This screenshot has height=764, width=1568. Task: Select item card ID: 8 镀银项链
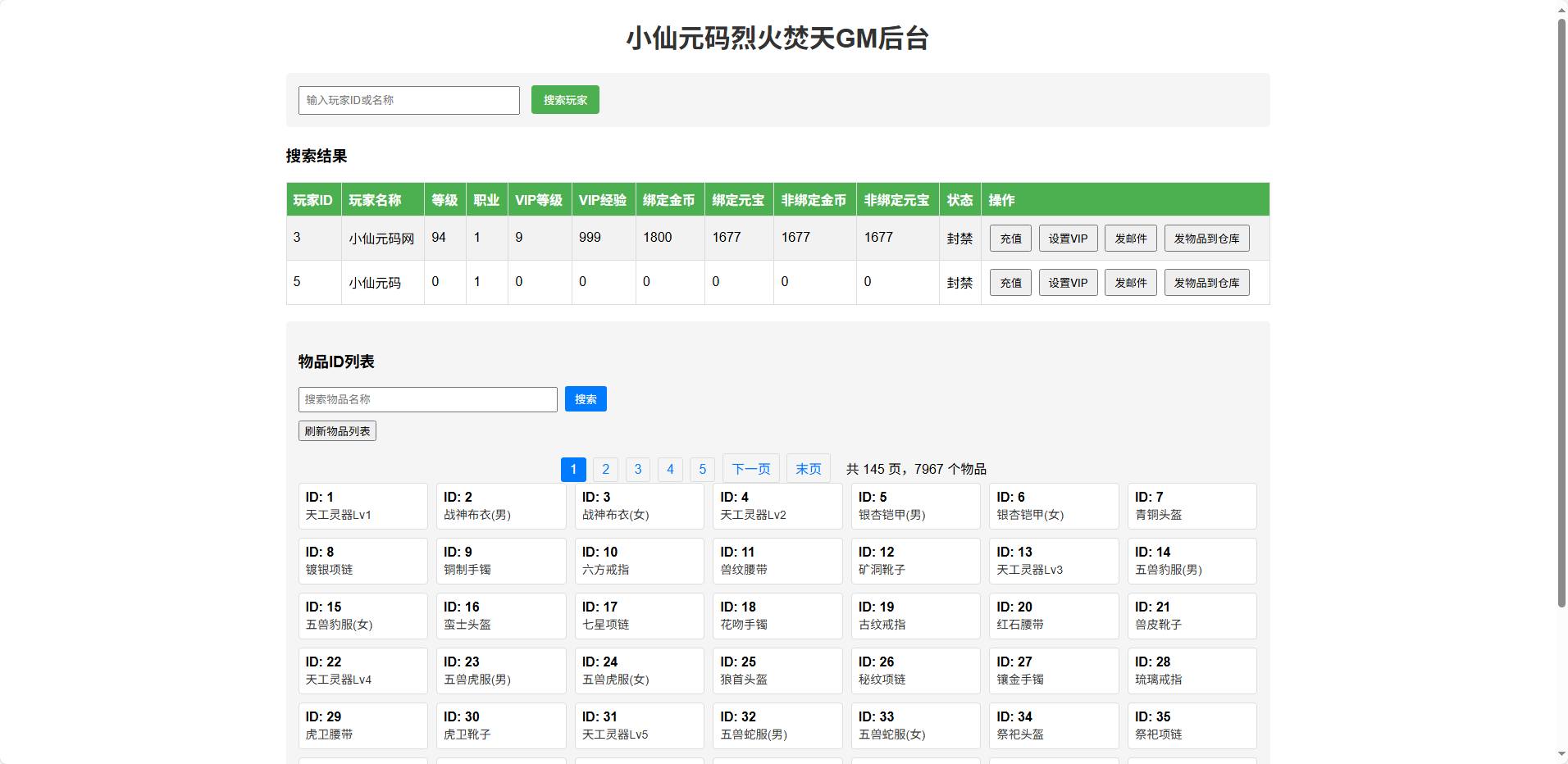coord(362,561)
